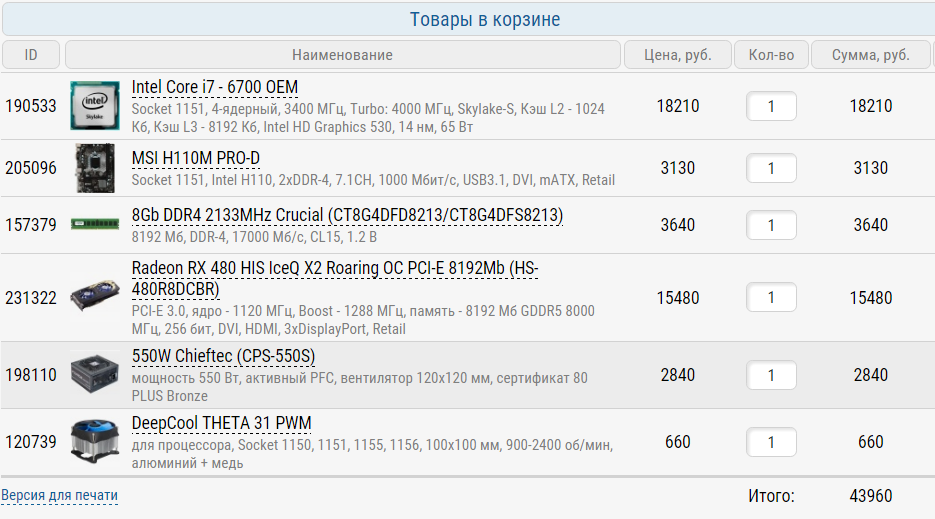Click the Intel H110 mATX motherboard description
Screen dimensions: 935x519
pos(373,180)
